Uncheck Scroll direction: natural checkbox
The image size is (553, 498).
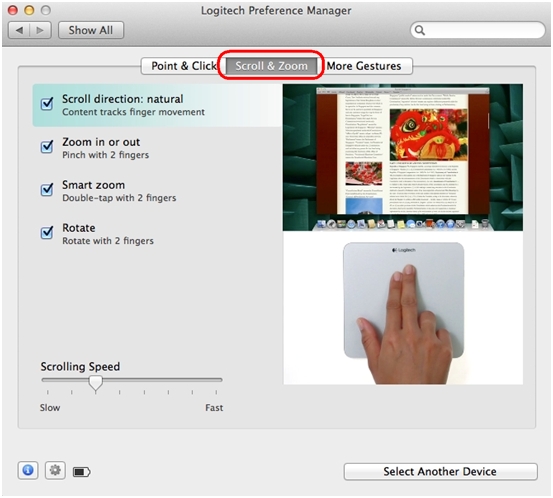tap(47, 104)
